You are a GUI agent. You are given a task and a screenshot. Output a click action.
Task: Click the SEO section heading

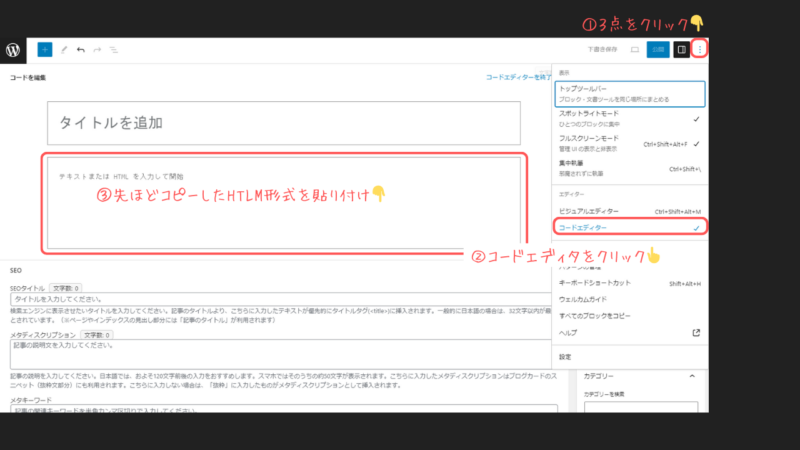pyautogui.click(x=16, y=270)
